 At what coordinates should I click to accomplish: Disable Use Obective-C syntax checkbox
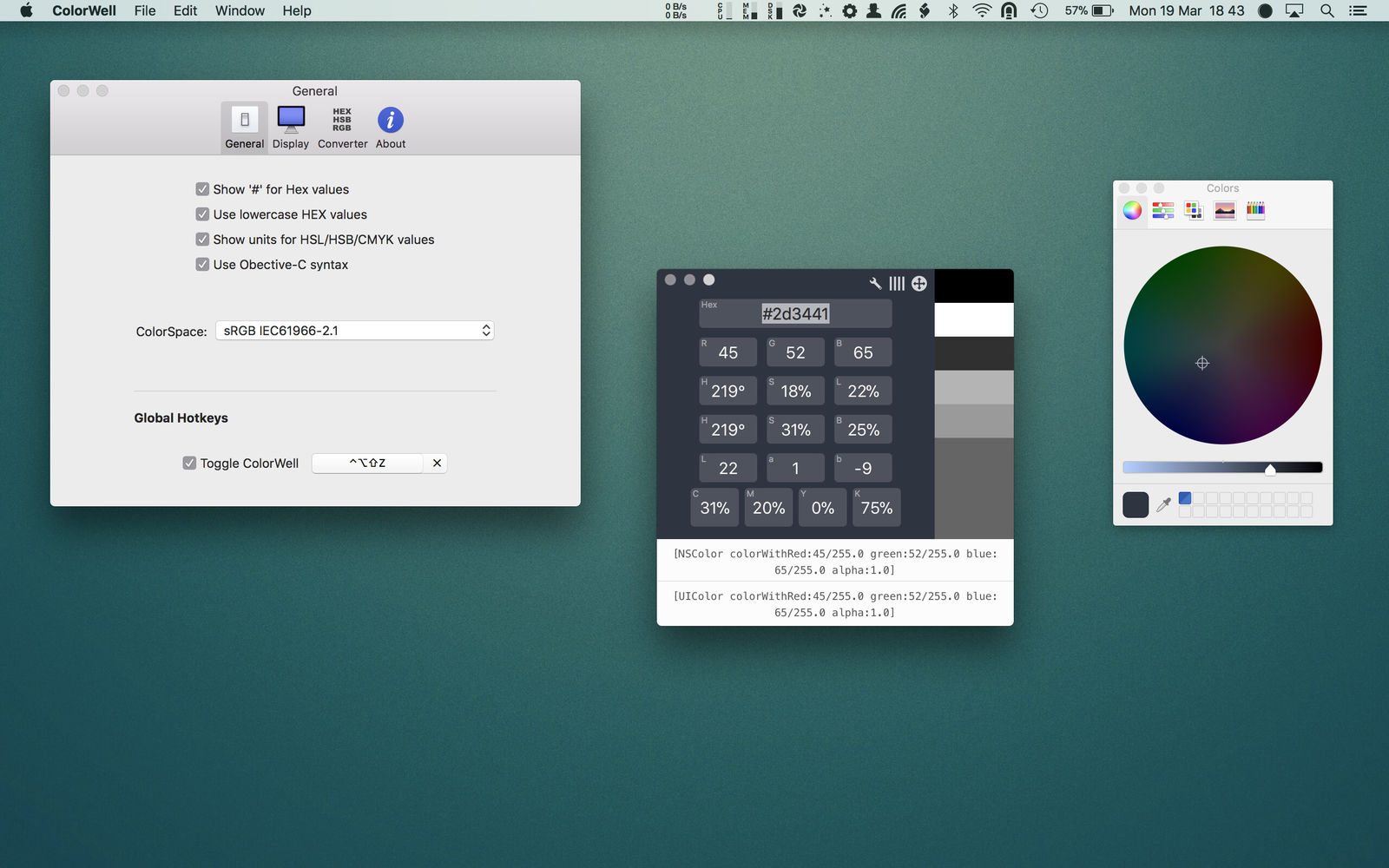tap(202, 265)
